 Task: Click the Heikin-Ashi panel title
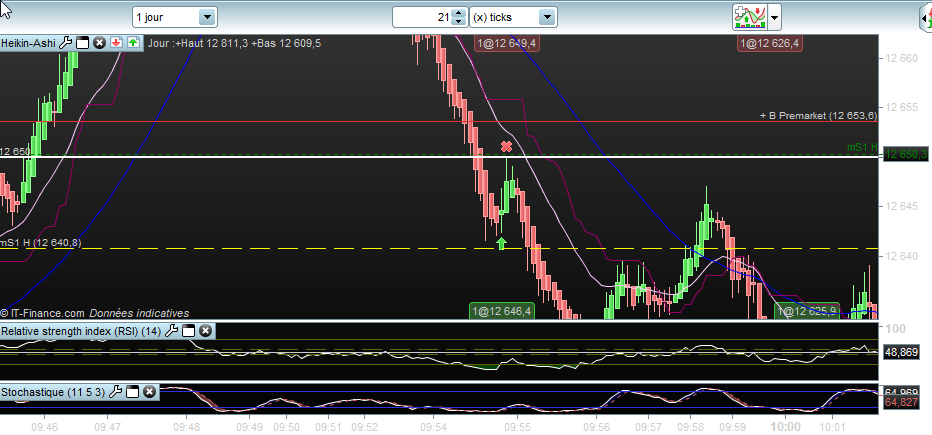(29, 43)
